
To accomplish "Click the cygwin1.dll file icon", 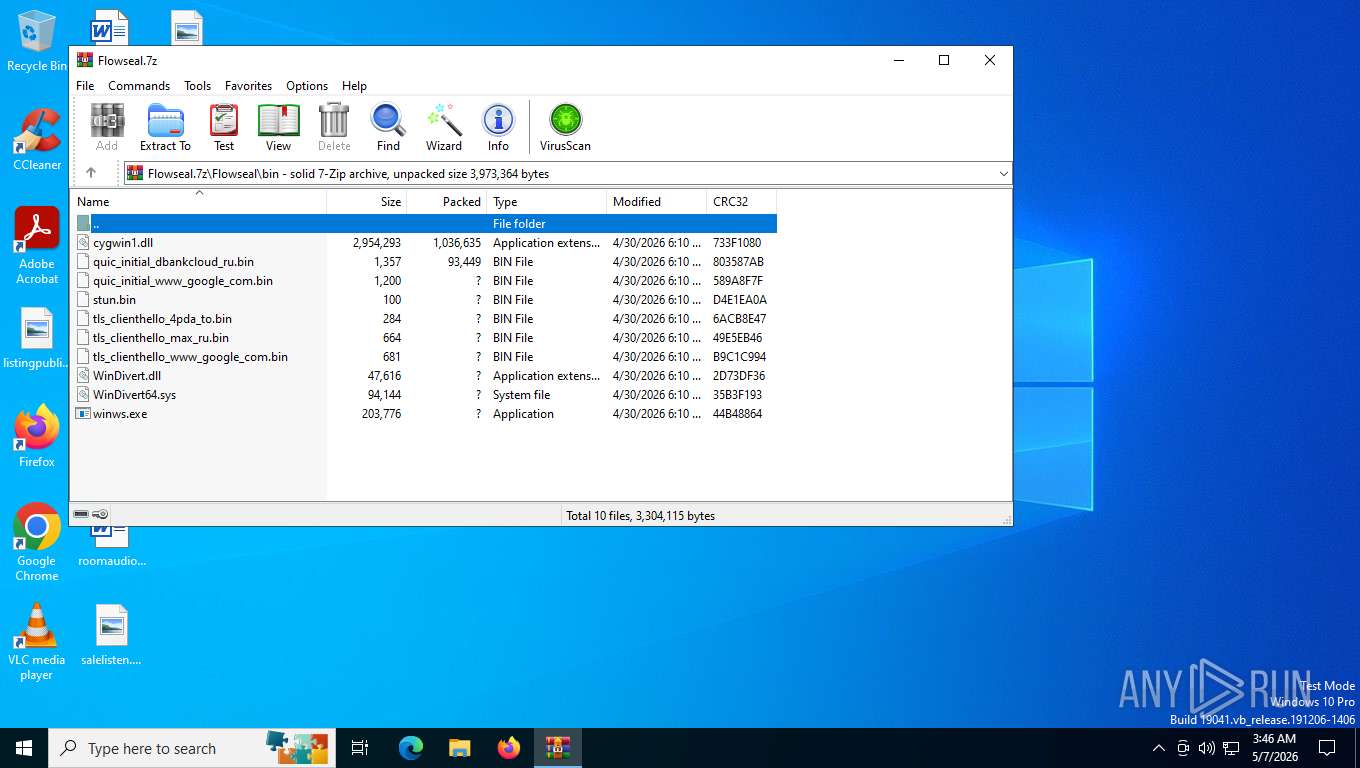I will tap(83, 243).
